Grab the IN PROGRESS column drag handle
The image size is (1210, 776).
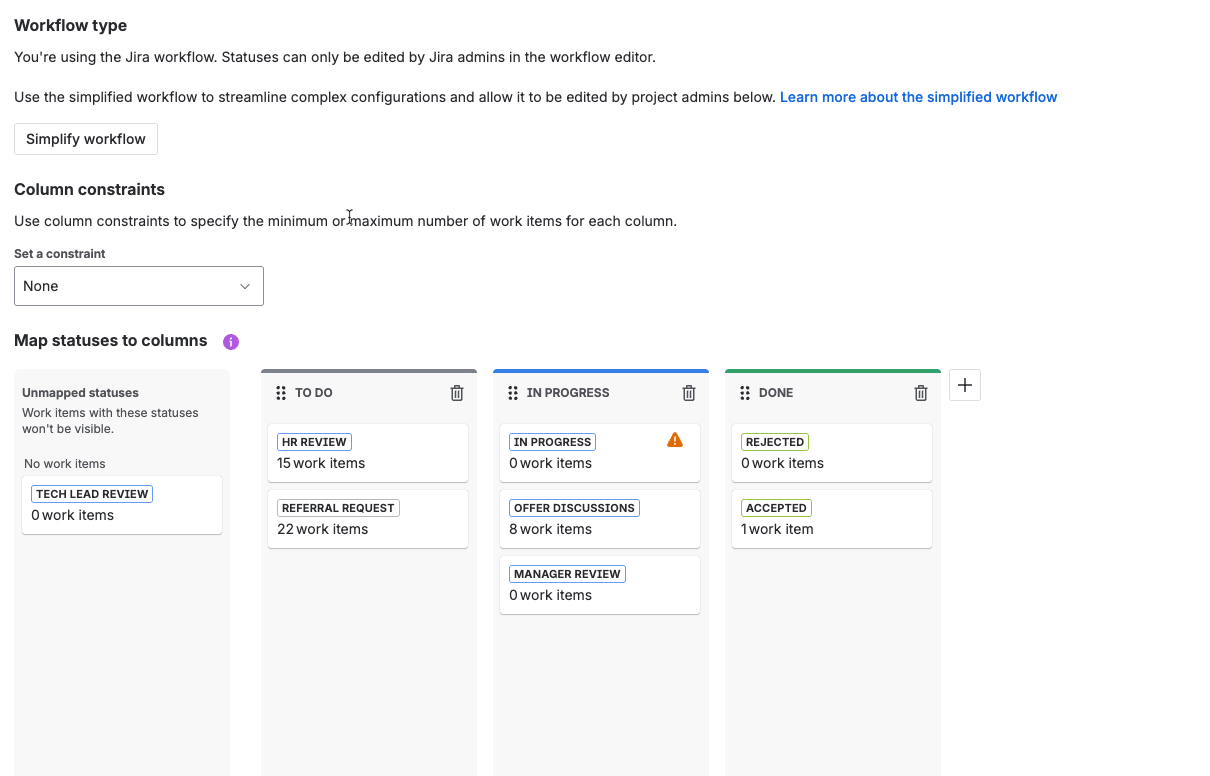513,393
